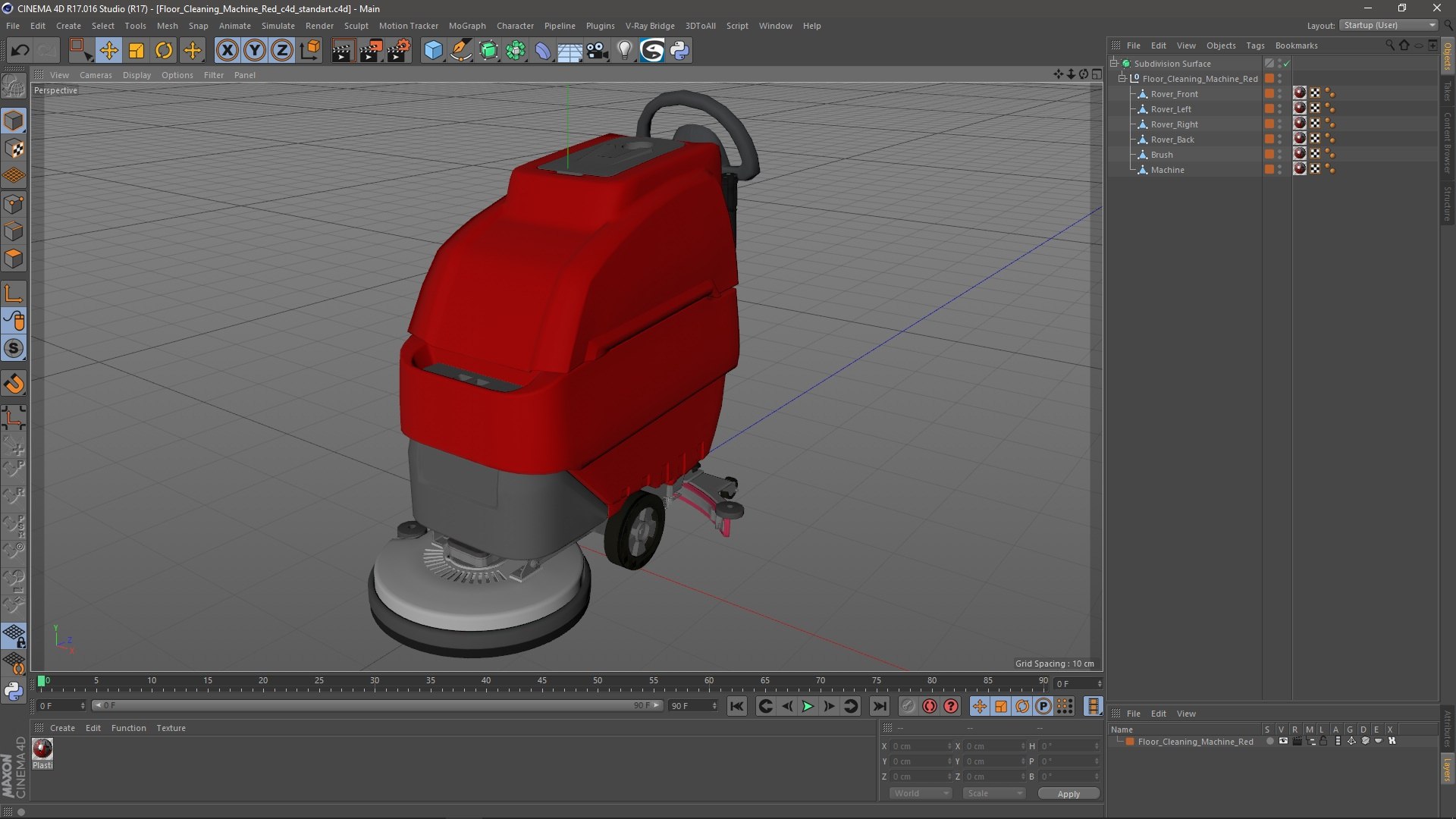Go to start of animation
Image resolution: width=1456 pixels, height=819 pixels.
(x=736, y=706)
